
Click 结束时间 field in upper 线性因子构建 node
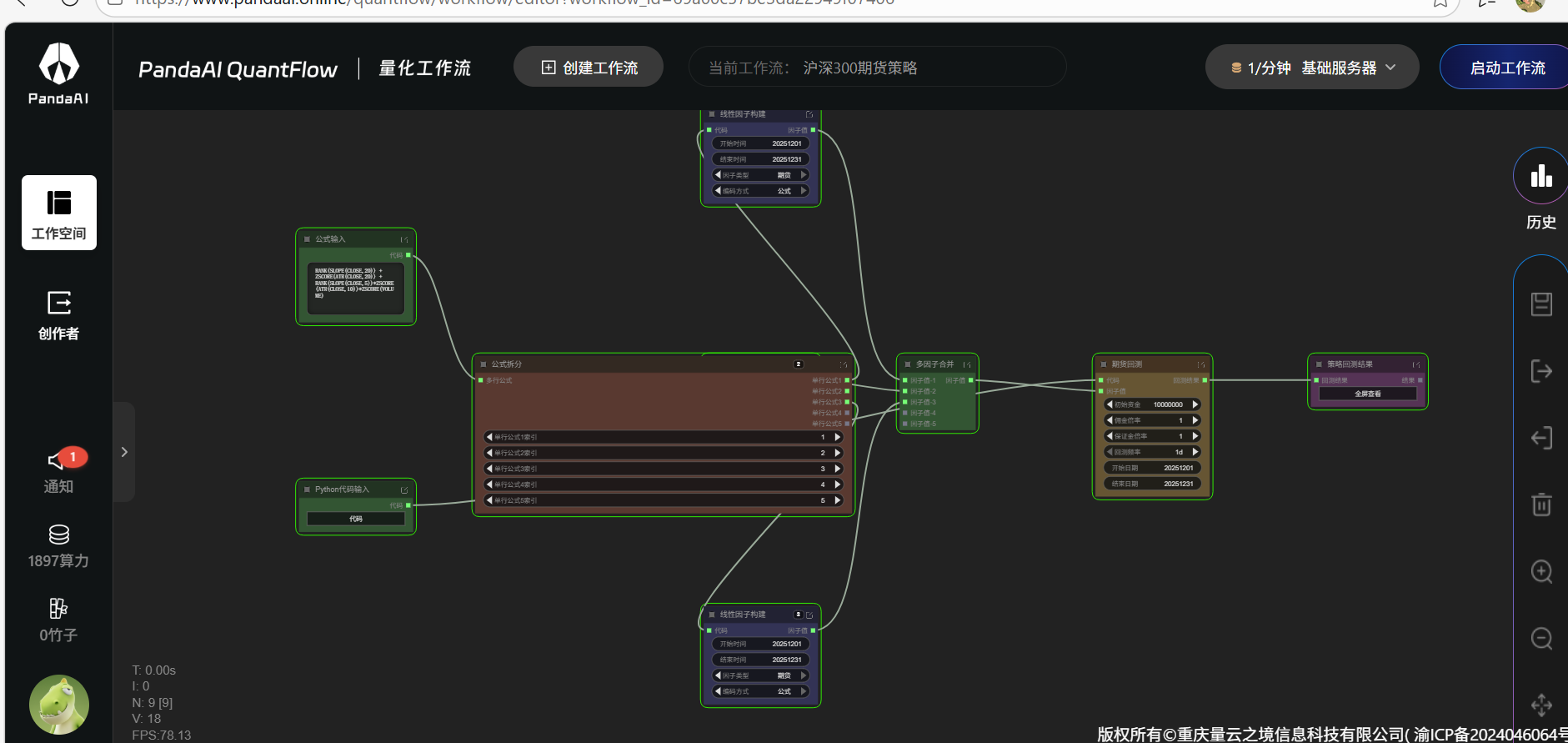(x=761, y=159)
